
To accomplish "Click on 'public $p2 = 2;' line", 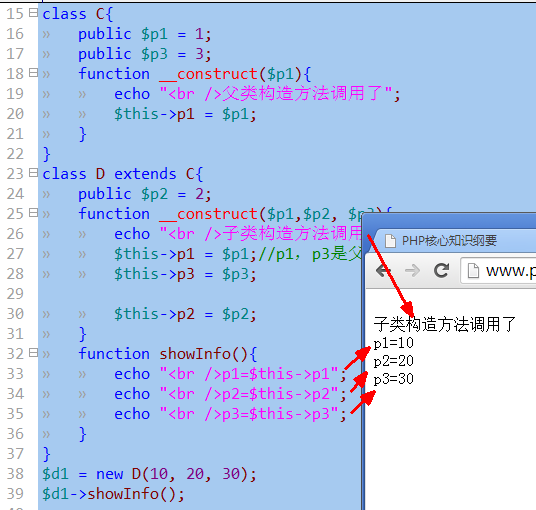I will (x=145, y=194).
